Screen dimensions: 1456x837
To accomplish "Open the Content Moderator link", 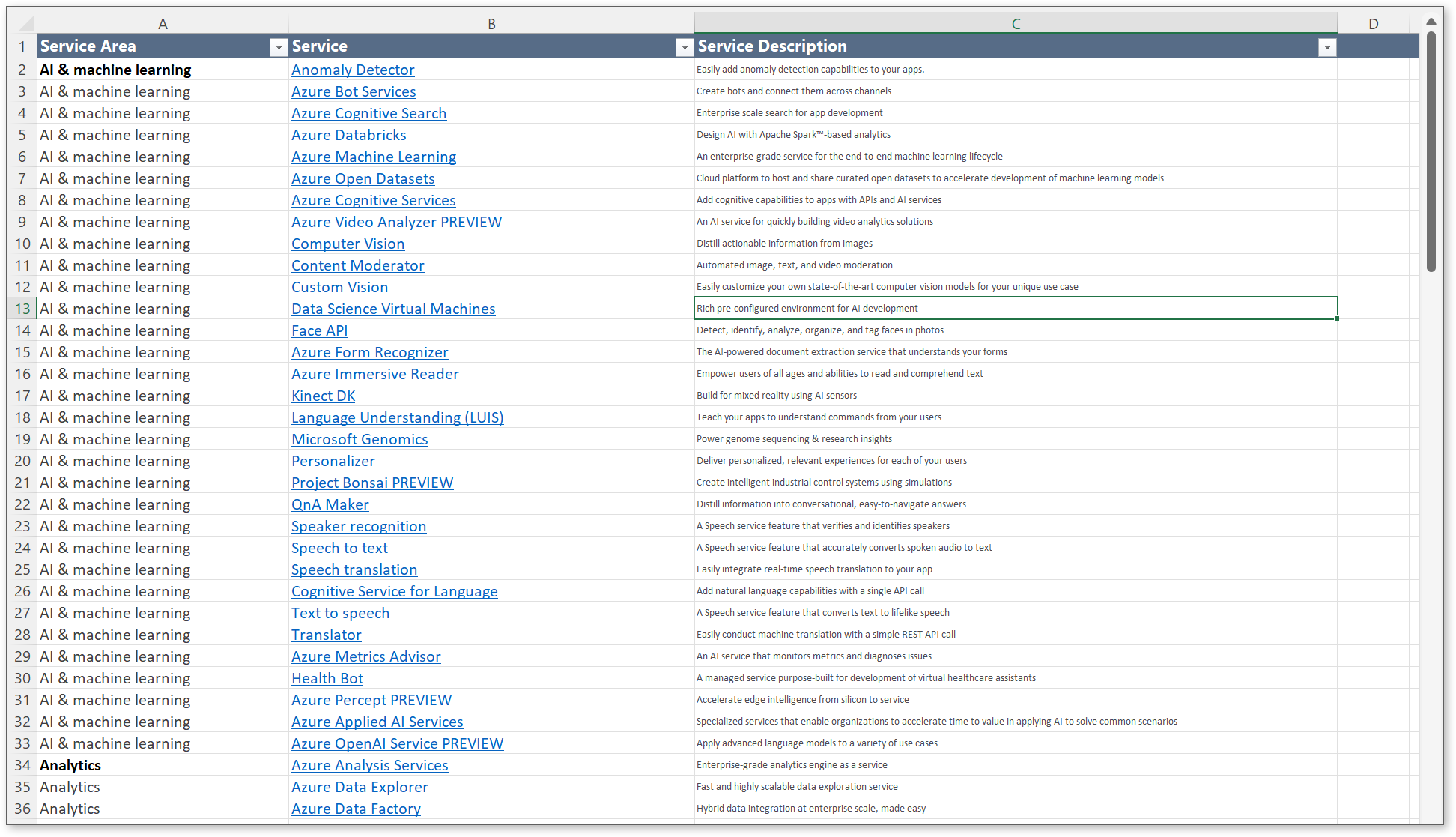I will tap(358, 265).
